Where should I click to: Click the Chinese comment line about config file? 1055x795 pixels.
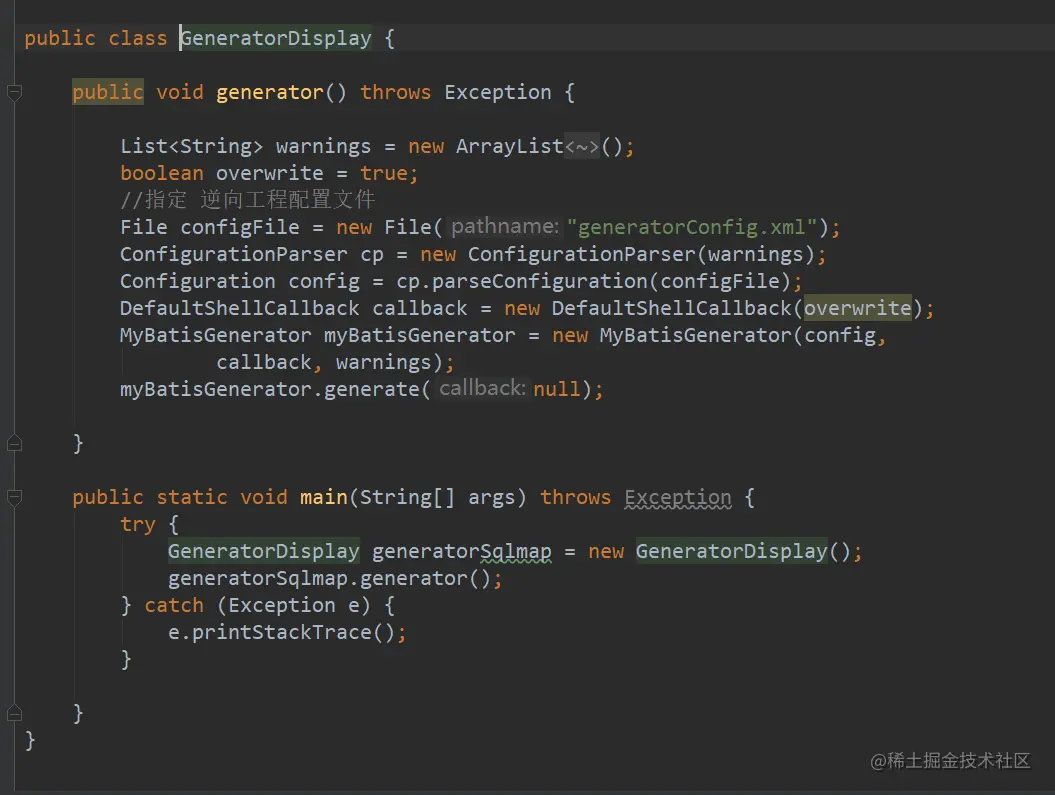point(248,200)
